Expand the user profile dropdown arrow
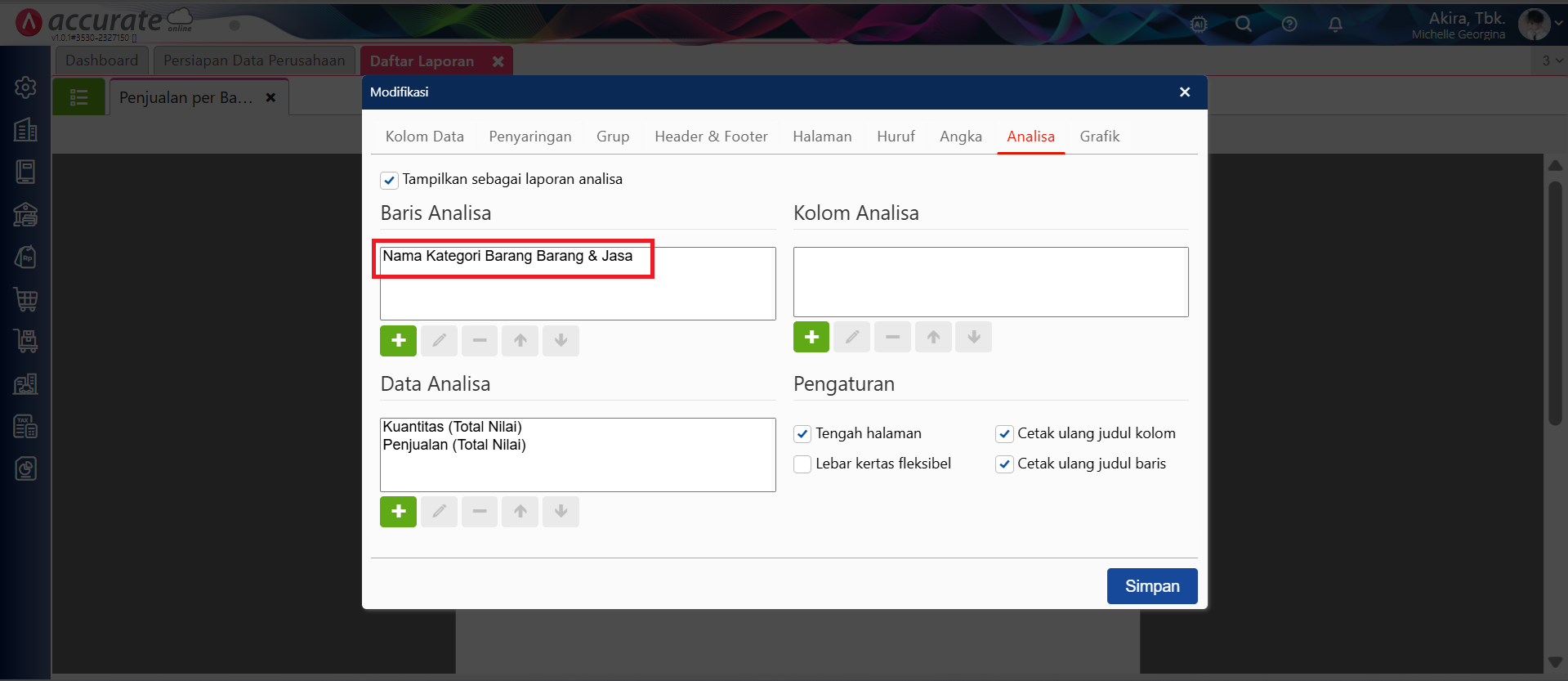 click(x=1559, y=24)
